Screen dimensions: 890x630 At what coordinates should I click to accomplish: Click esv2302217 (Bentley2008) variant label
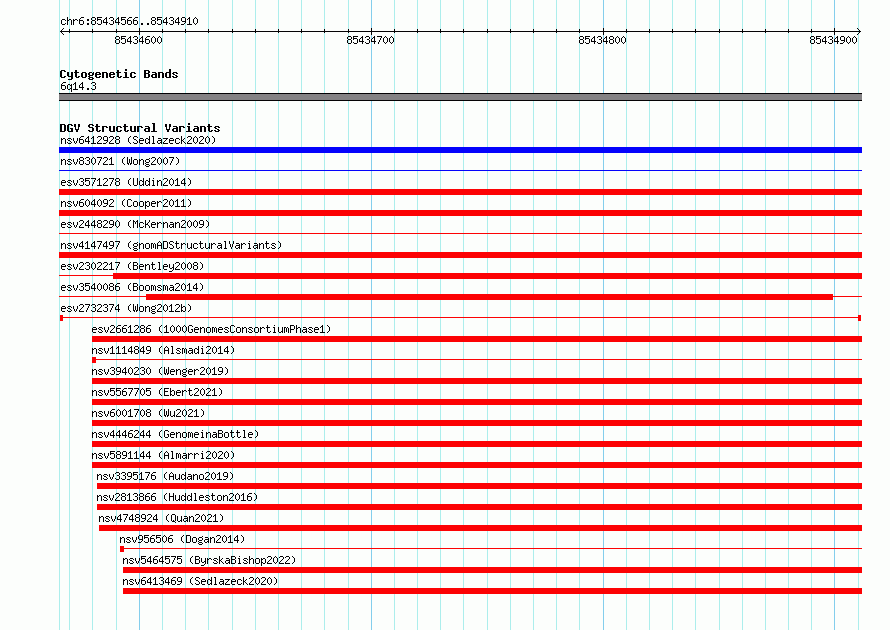(132, 266)
